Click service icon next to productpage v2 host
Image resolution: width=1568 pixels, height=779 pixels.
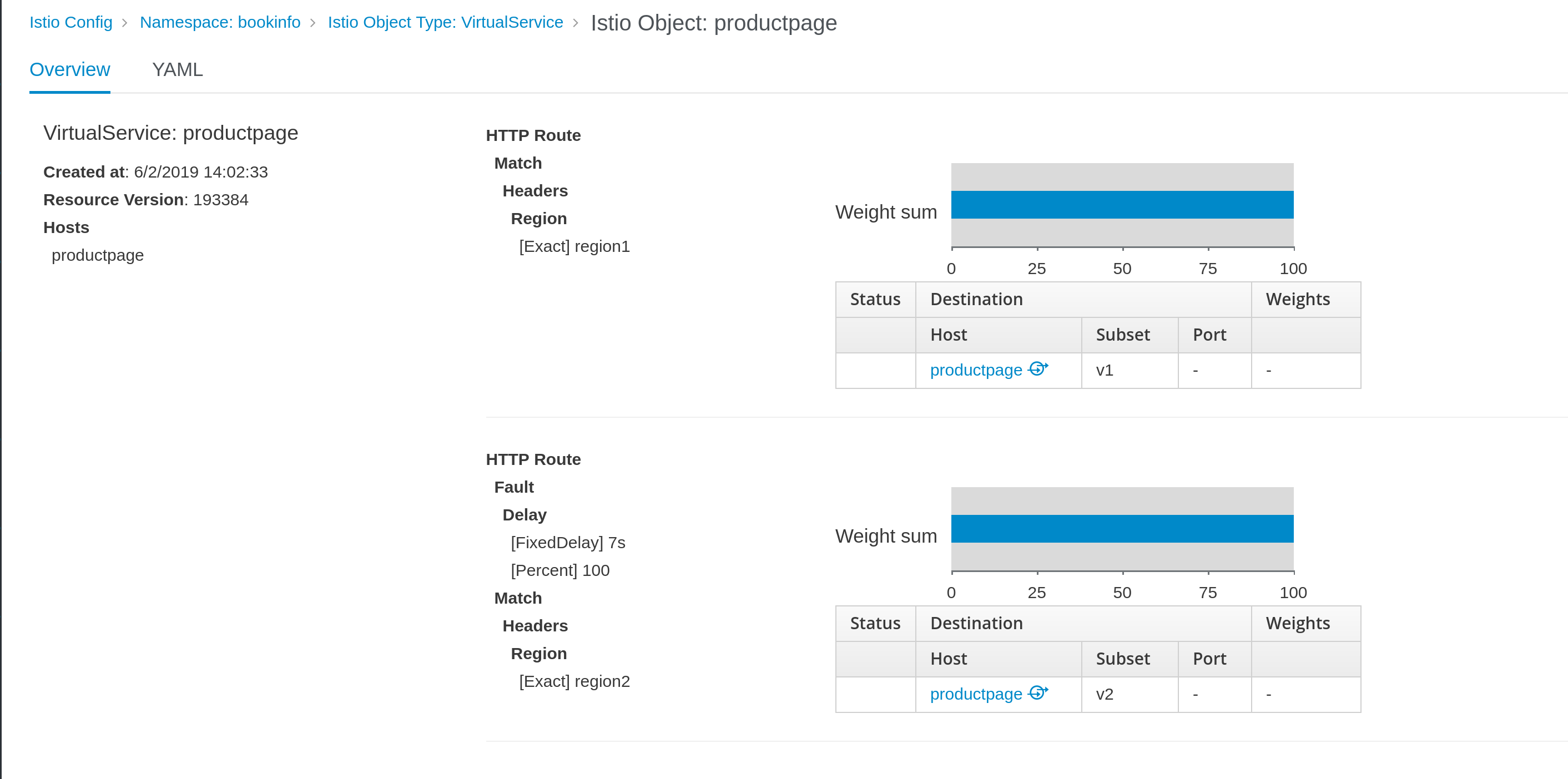coord(1038,692)
